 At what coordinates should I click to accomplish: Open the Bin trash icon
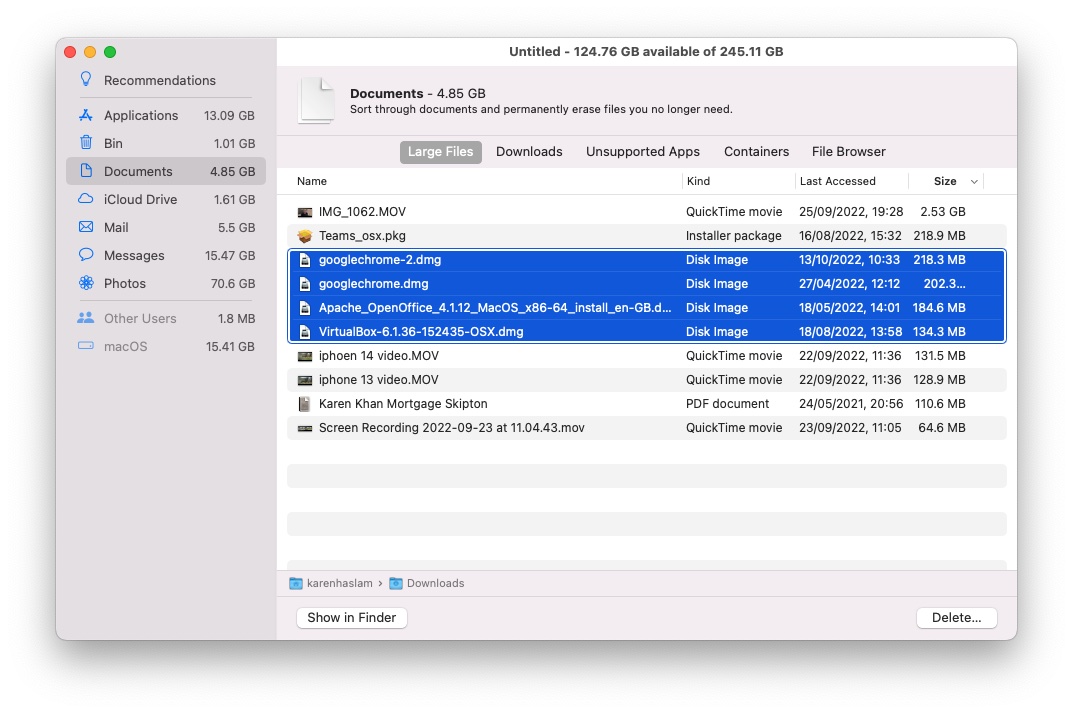tap(86, 143)
